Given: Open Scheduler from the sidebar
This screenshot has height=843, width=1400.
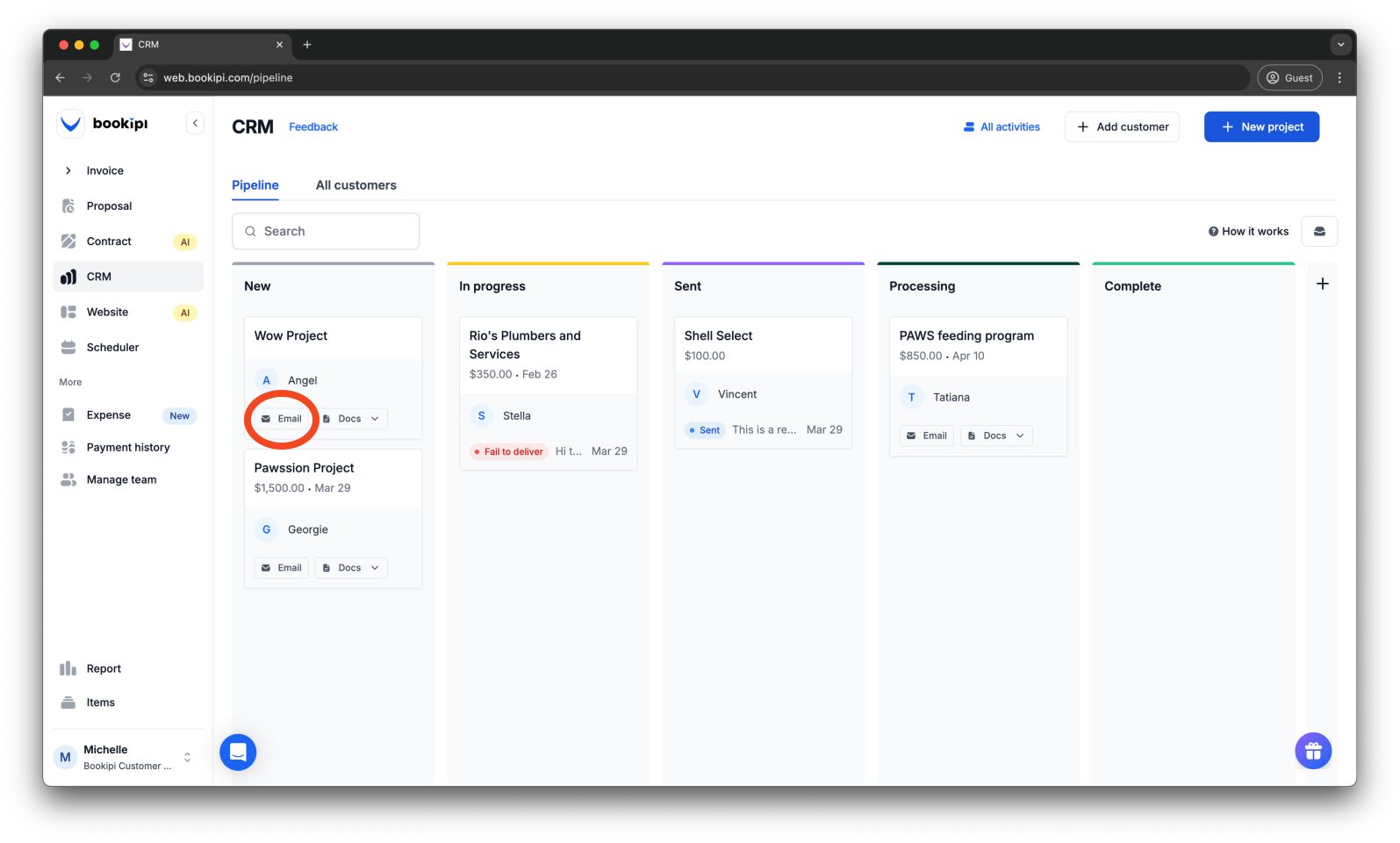Looking at the screenshot, I should point(112,347).
